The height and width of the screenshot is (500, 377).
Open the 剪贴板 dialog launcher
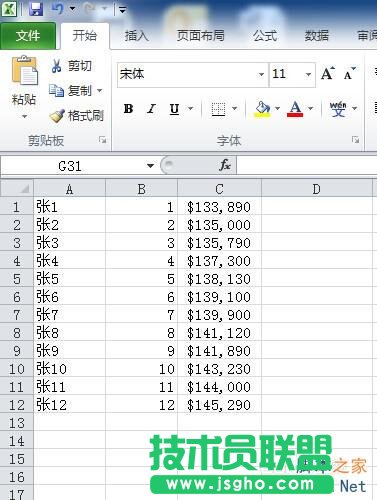[102, 140]
